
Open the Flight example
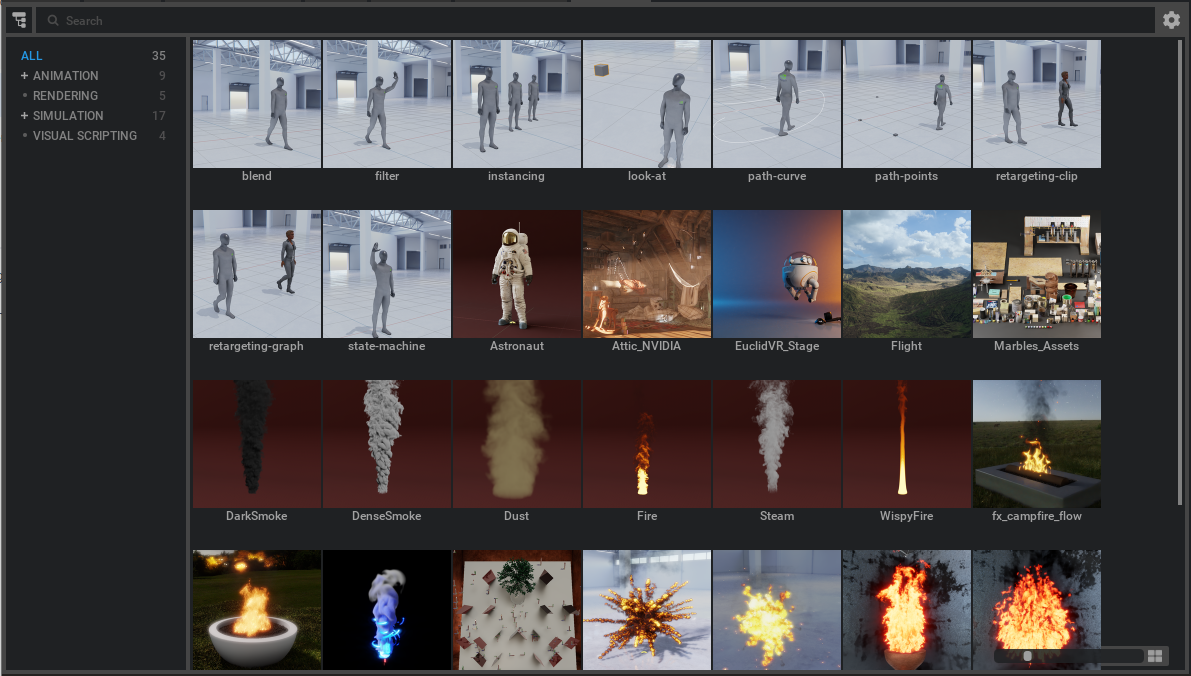click(x=906, y=273)
